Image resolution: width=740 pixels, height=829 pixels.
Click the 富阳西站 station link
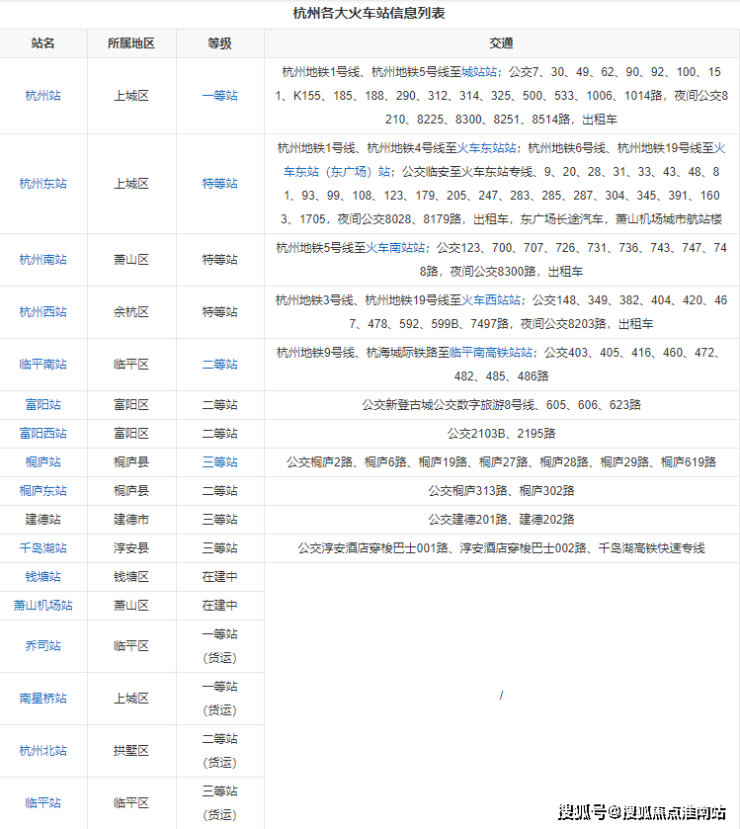coord(43,433)
